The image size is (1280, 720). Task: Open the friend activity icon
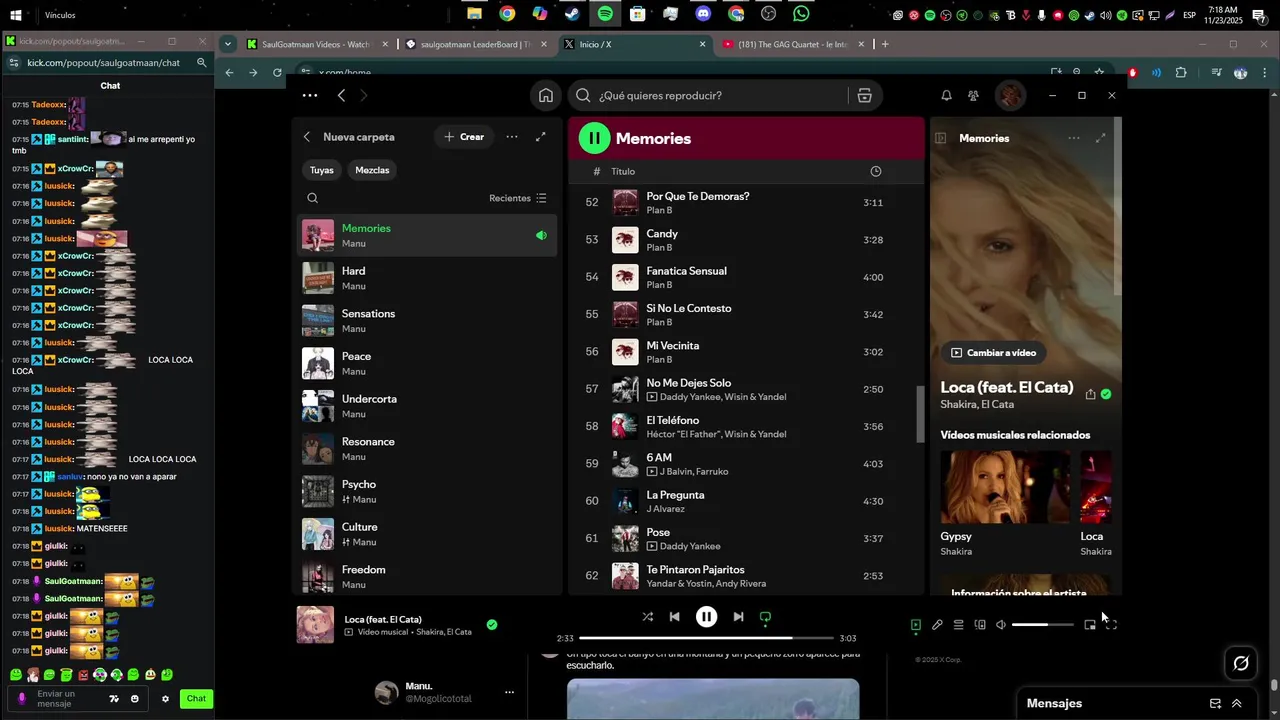click(x=973, y=96)
